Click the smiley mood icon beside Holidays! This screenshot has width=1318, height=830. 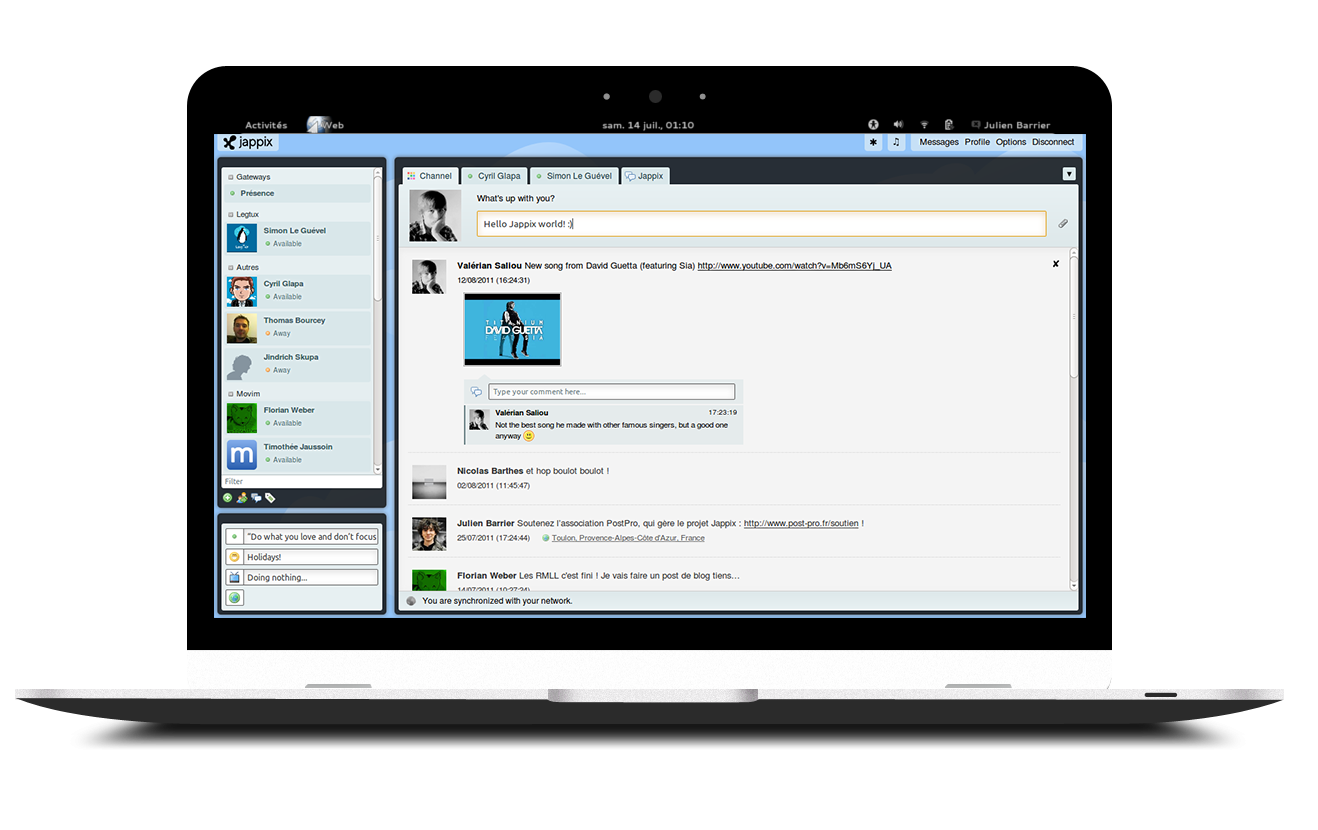tap(234, 557)
